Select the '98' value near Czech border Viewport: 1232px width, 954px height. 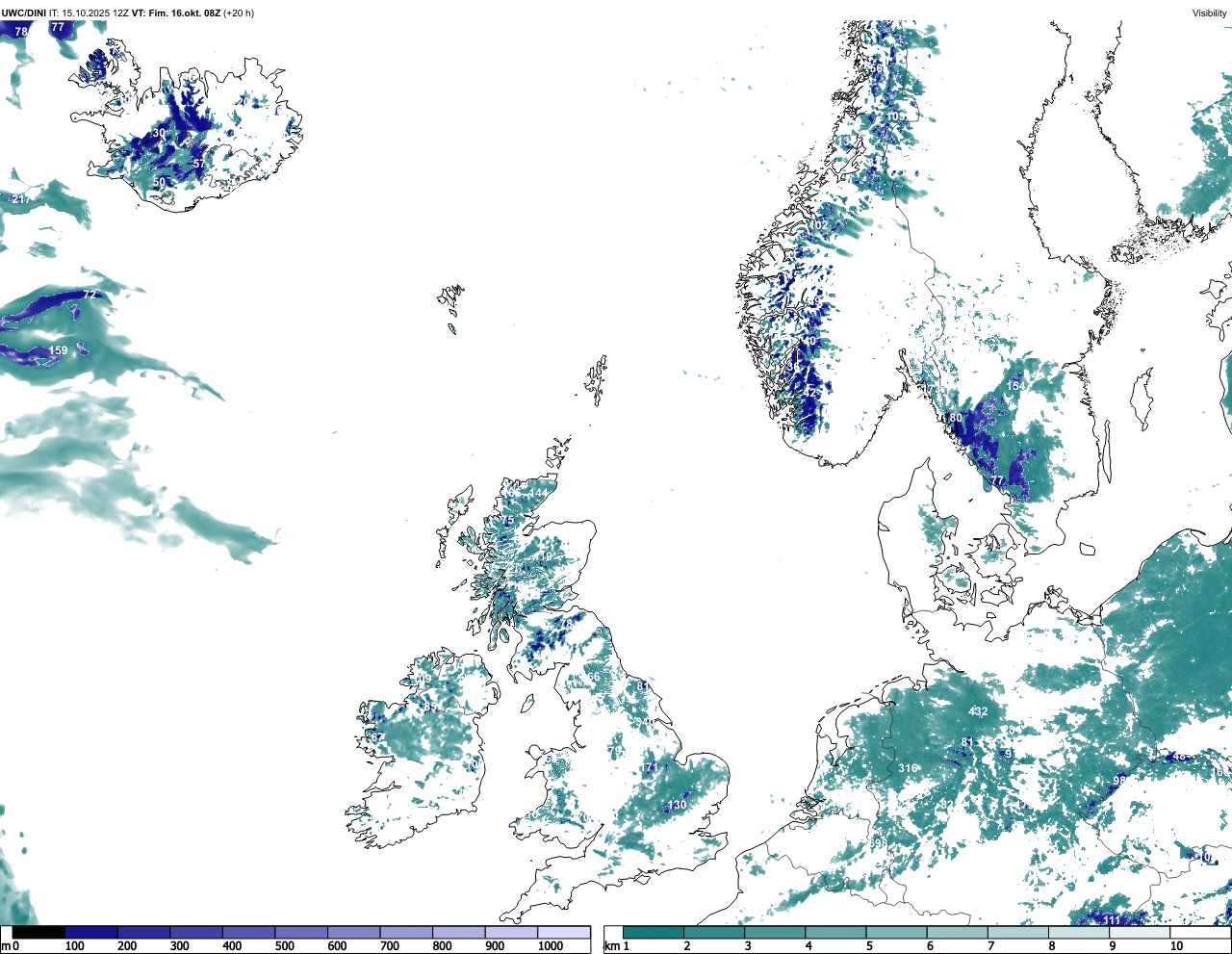(1119, 780)
